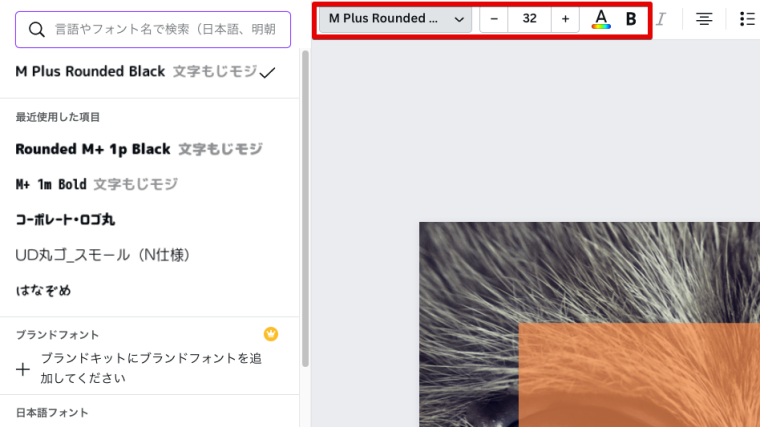The height and width of the screenshot is (427, 760).
Task: Click the magnifier search icon
Action: [37, 30]
